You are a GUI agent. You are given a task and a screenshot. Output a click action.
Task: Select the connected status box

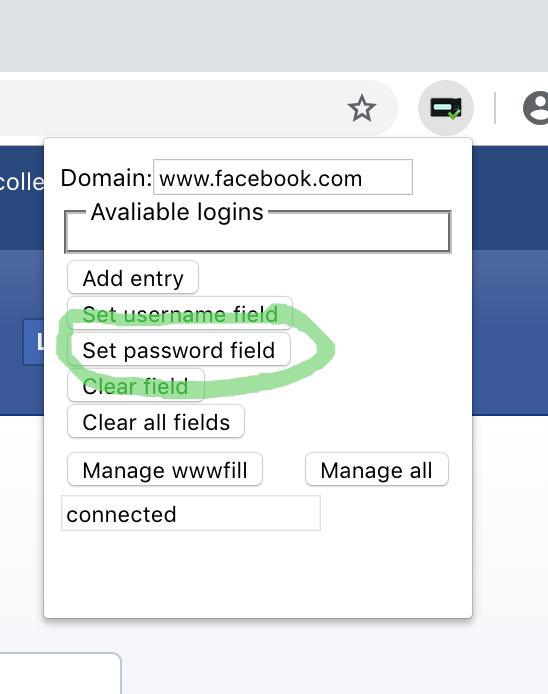[x=191, y=513]
